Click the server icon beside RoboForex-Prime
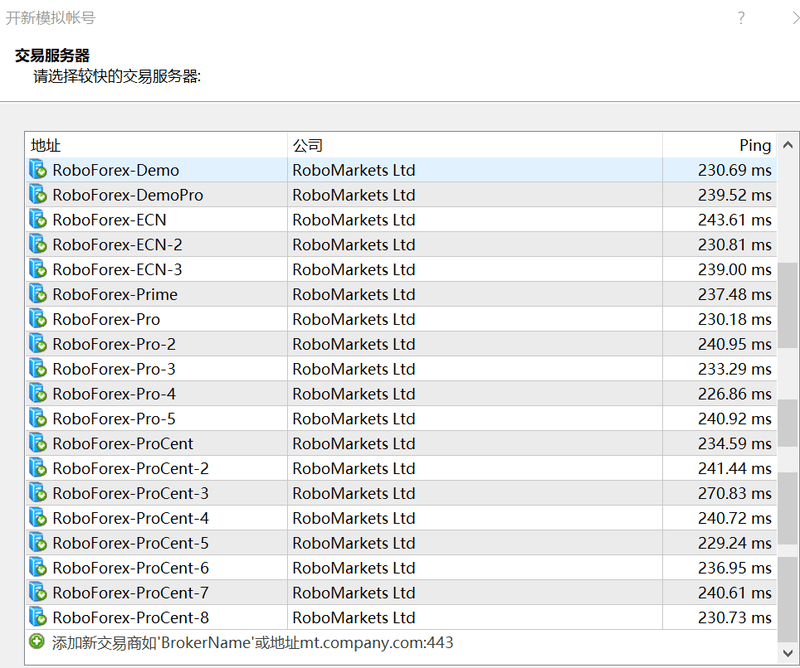 coord(36,294)
